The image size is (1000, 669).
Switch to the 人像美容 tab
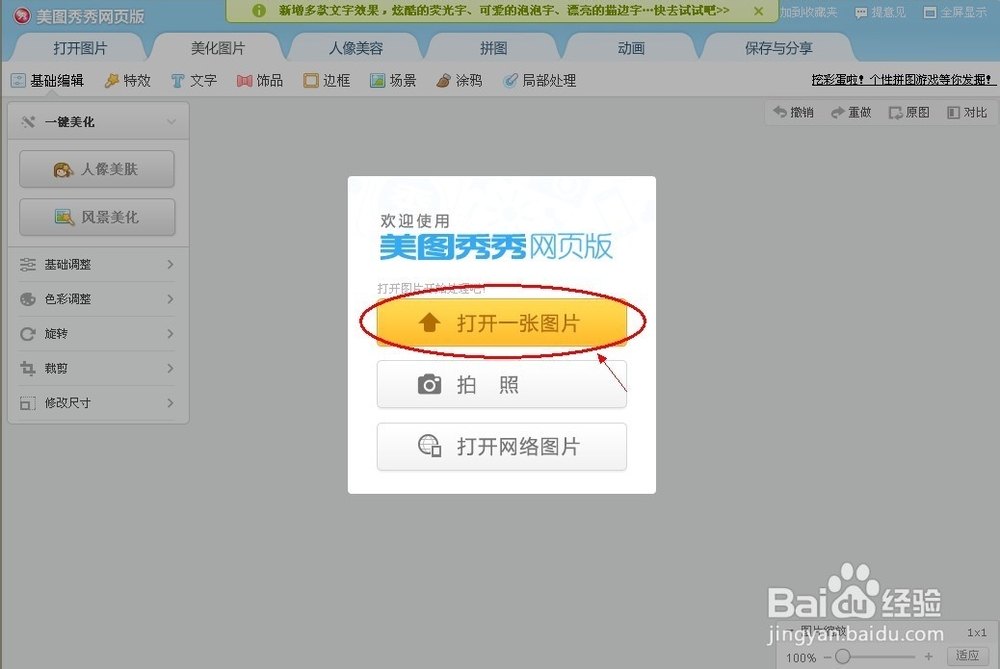pyautogui.click(x=356, y=48)
